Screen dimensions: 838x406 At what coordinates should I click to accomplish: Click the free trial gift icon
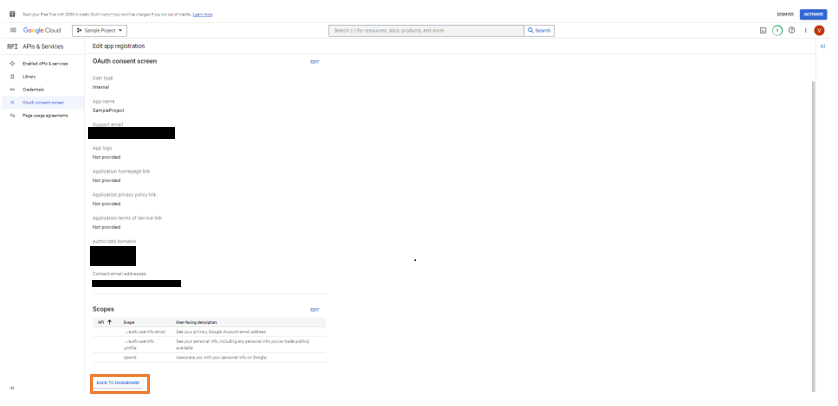pyautogui.click(x=13, y=14)
